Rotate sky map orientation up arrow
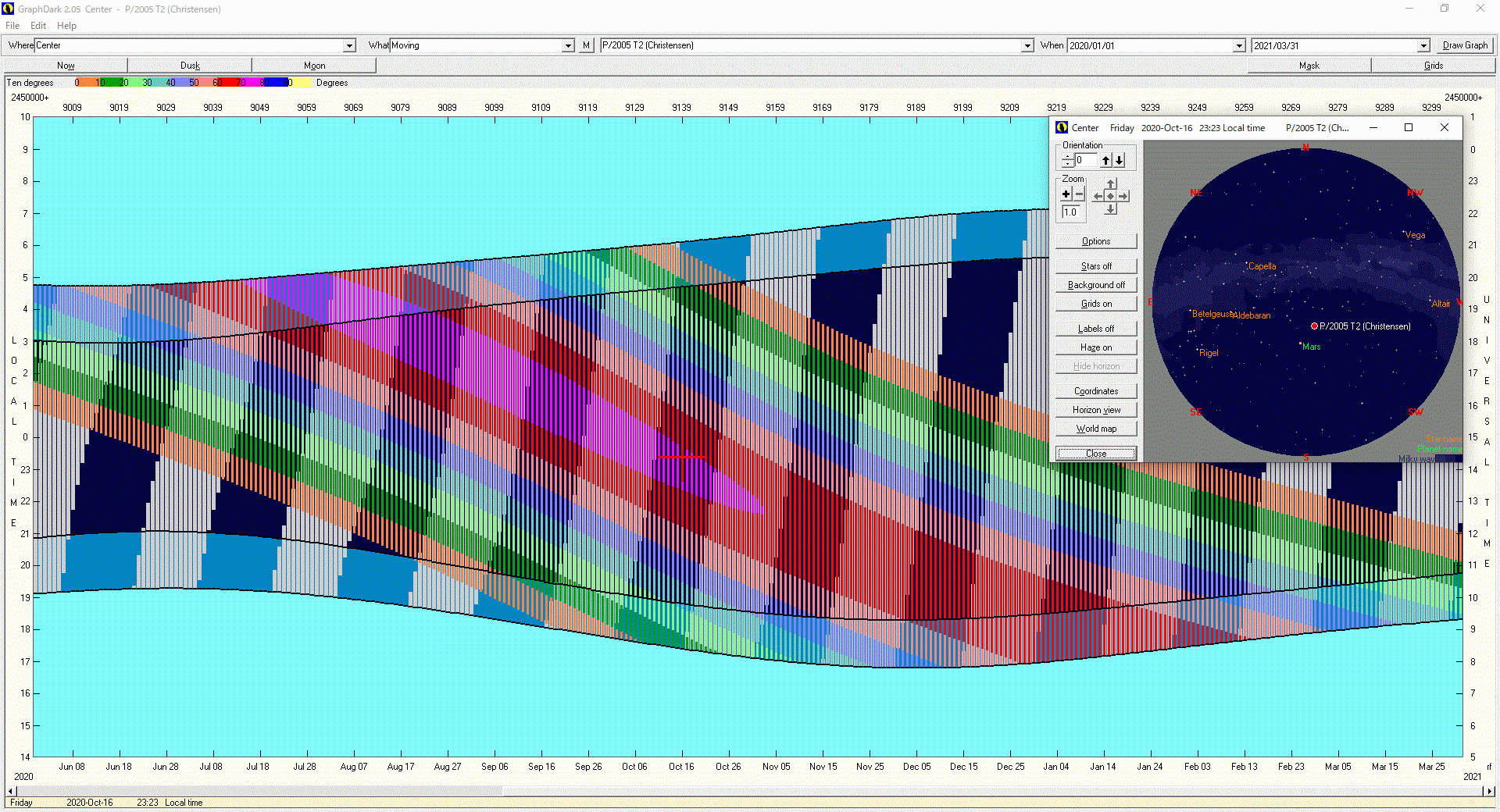The height and width of the screenshot is (812, 1500). (x=1106, y=160)
